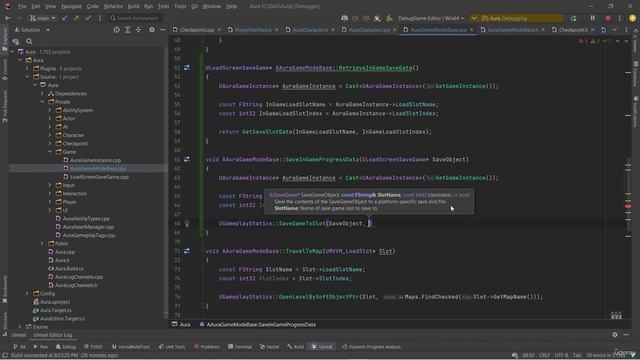The height and width of the screenshot is (360, 640).
Task: Open the Problems tool window
Action: click(207, 347)
